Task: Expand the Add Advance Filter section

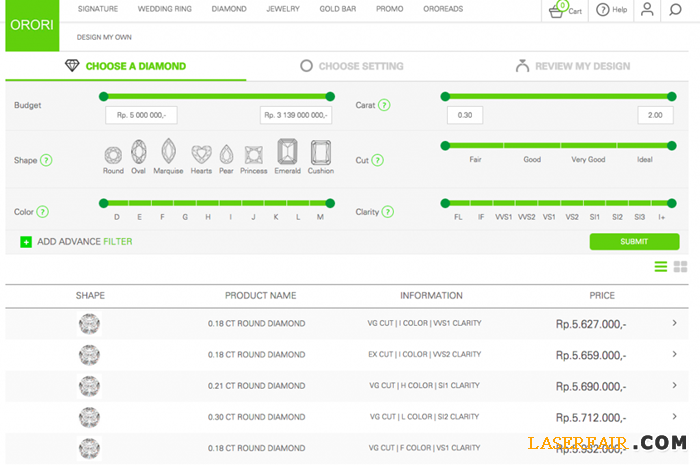Action: pyautogui.click(x=26, y=241)
